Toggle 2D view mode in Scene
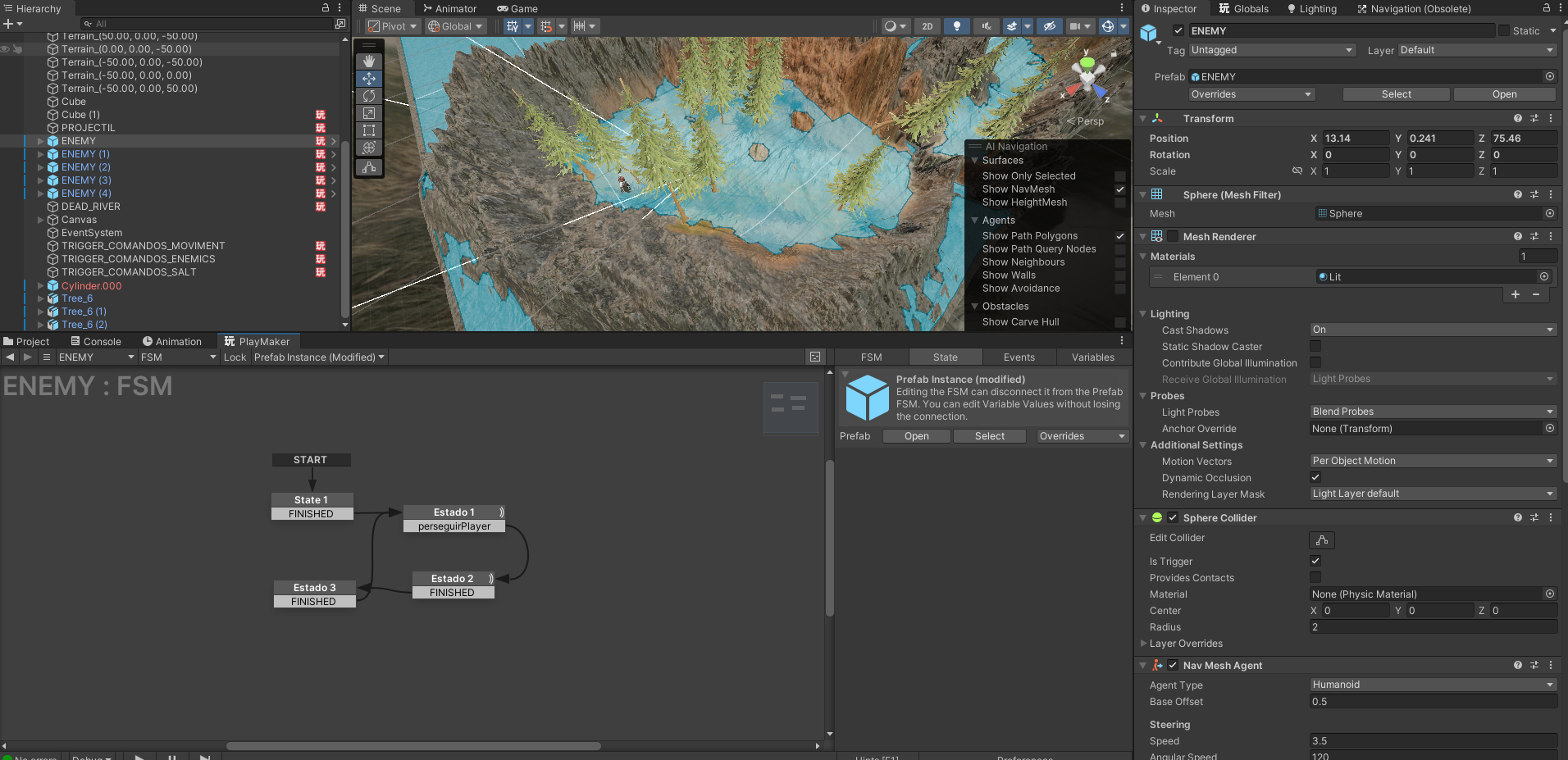 click(x=927, y=26)
